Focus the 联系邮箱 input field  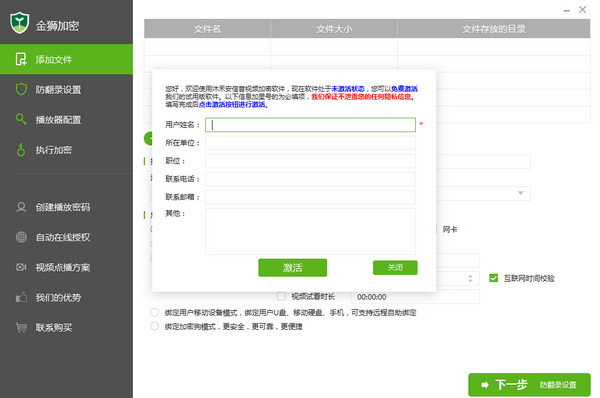[310, 197]
